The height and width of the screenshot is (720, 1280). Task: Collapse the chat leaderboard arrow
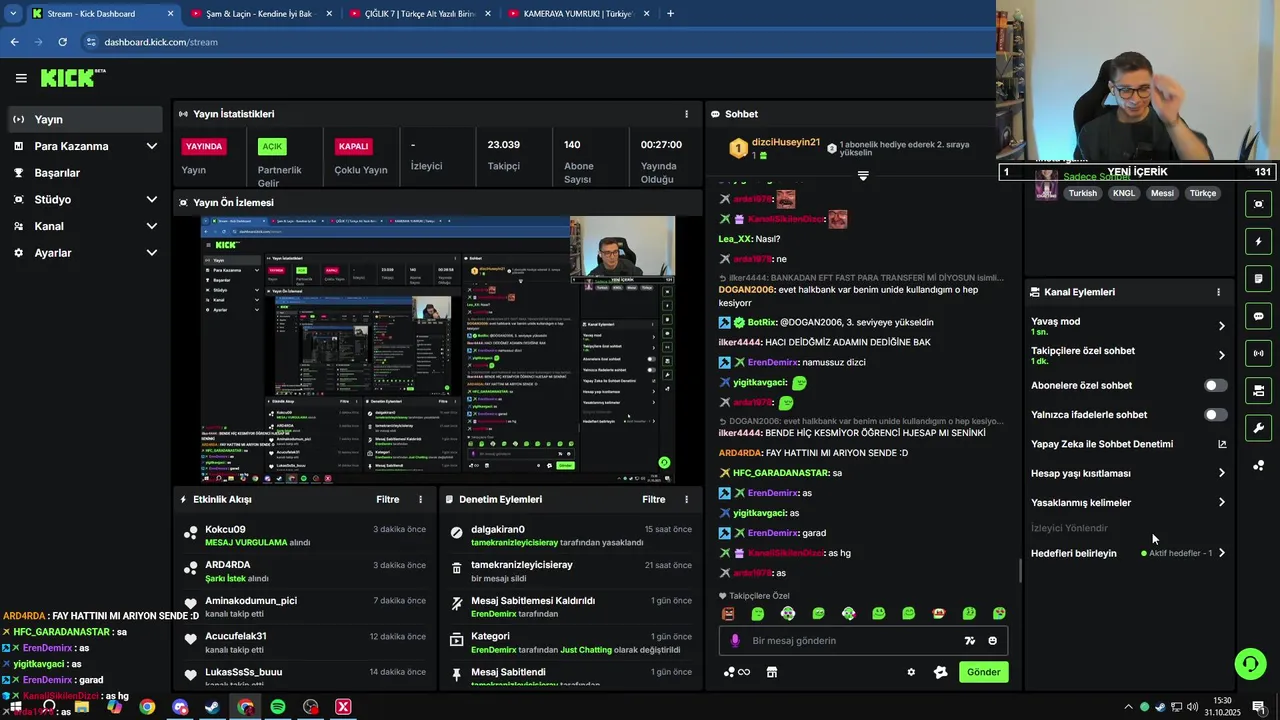(x=863, y=176)
